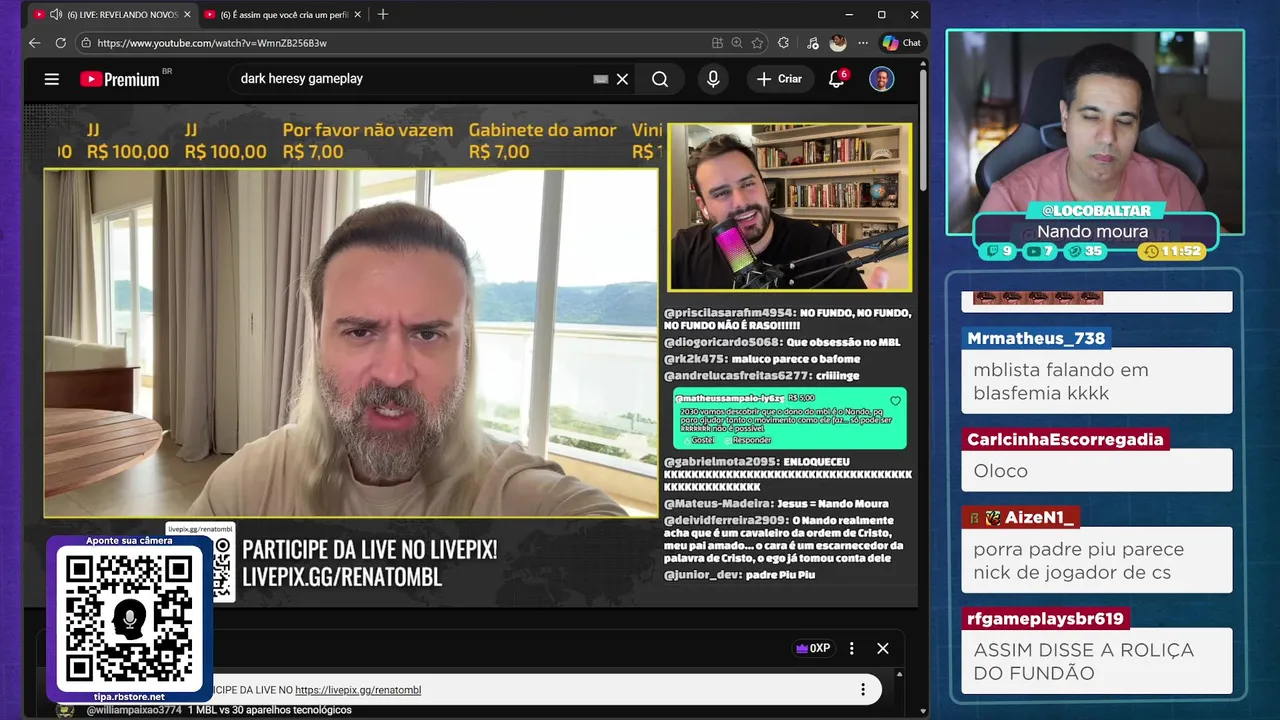Go back with the browser back arrow
The height and width of the screenshot is (720, 1280).
[x=34, y=43]
